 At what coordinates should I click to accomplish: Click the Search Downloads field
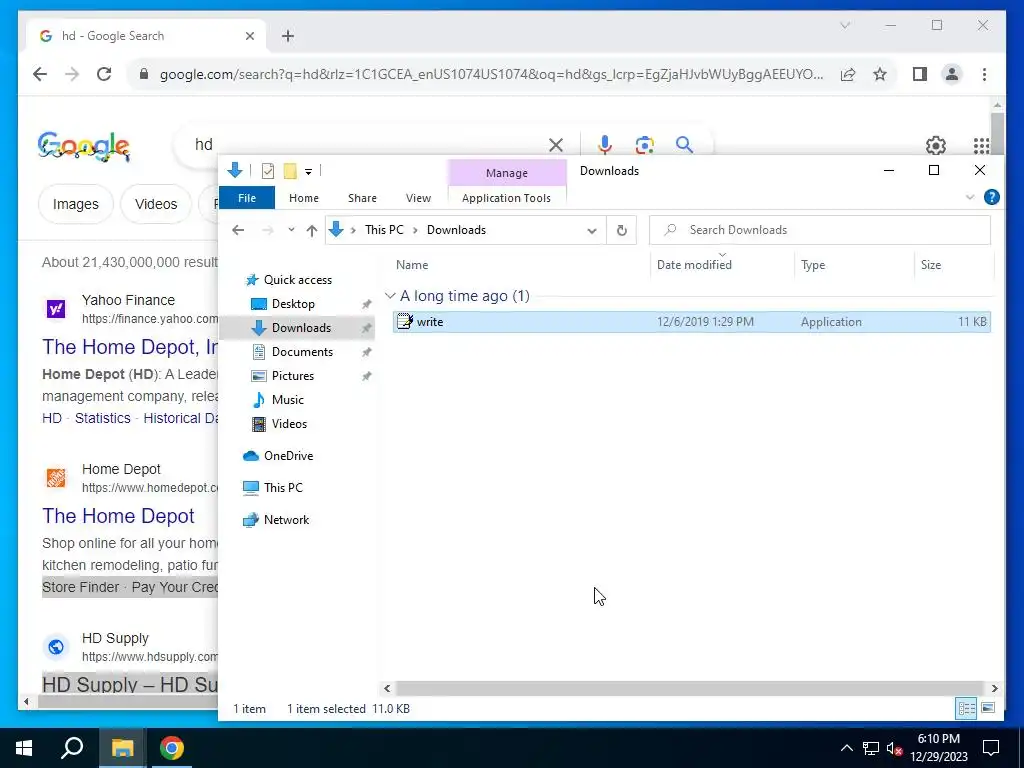(x=820, y=230)
